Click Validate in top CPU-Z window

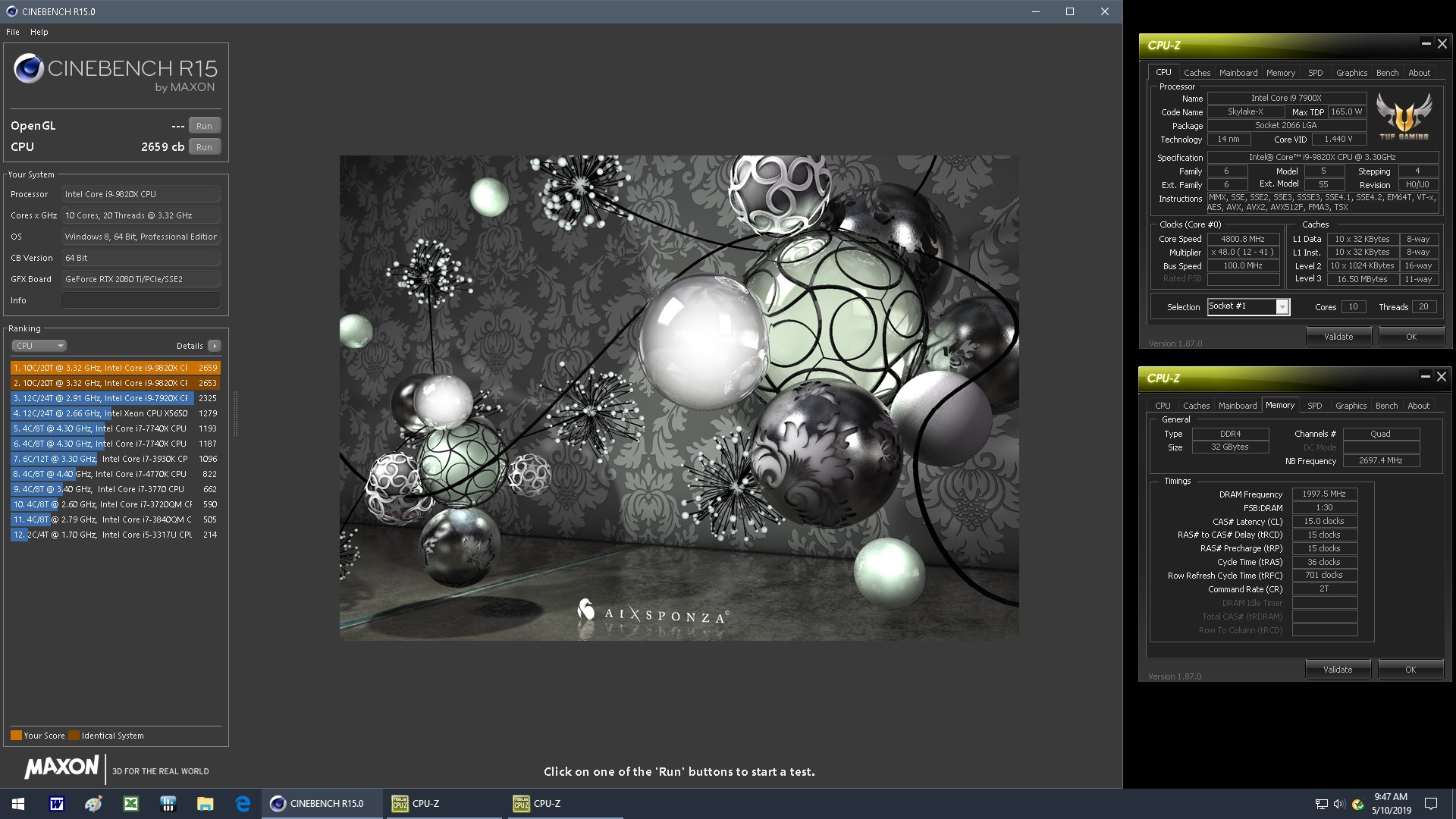point(1338,337)
